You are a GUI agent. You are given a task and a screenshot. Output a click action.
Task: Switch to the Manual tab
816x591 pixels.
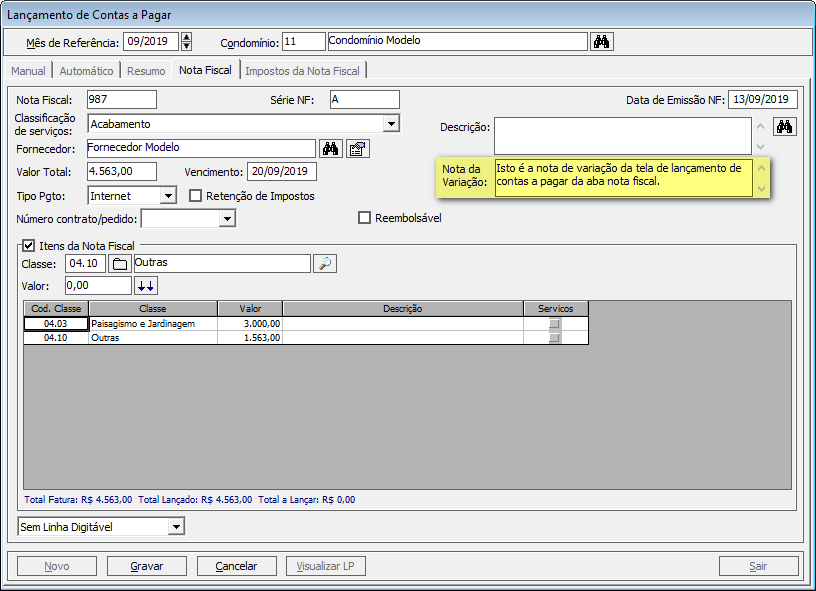tap(28, 71)
